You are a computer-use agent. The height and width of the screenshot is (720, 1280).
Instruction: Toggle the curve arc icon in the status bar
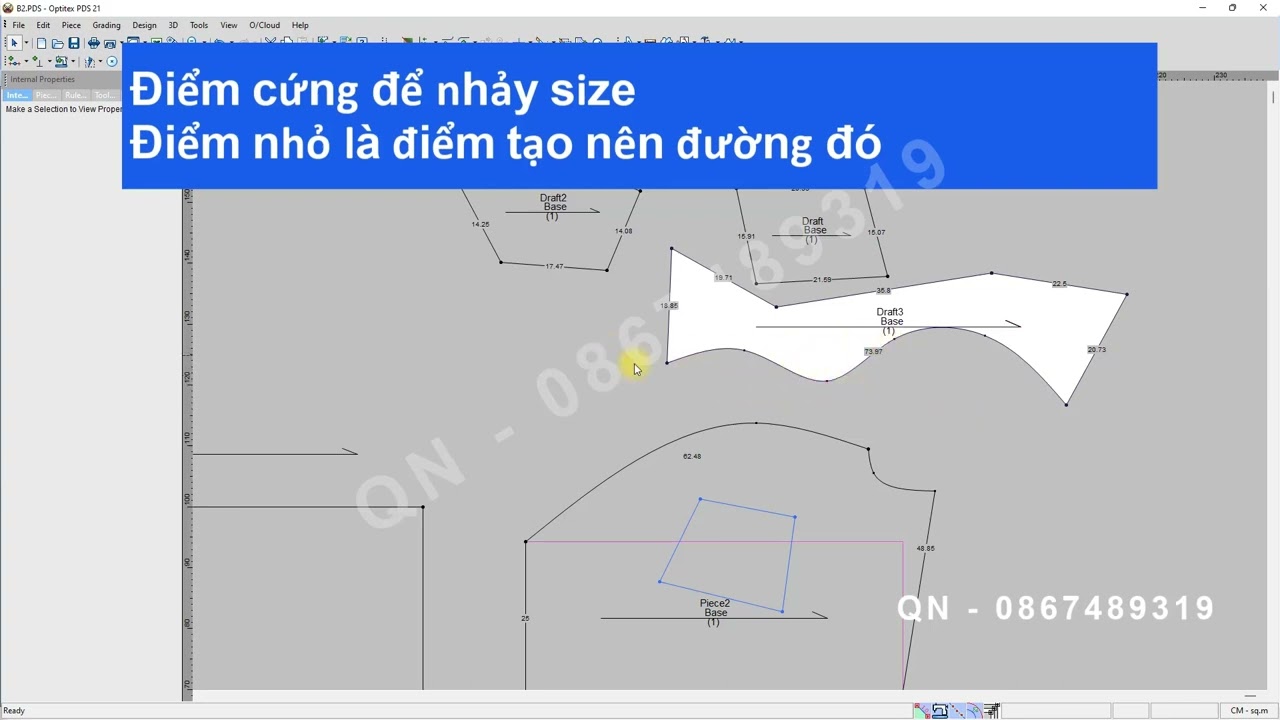point(974,711)
